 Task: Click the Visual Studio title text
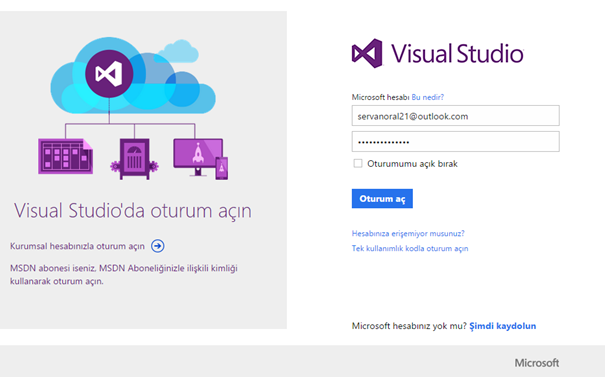pyautogui.click(x=458, y=53)
